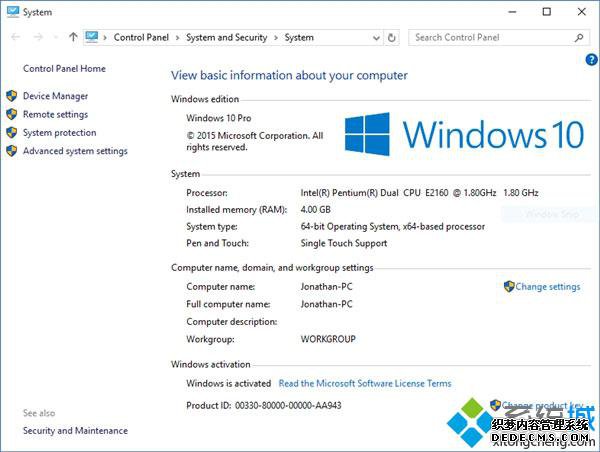Select System breadcrumb item
The height and width of the screenshot is (452, 600).
[299, 38]
